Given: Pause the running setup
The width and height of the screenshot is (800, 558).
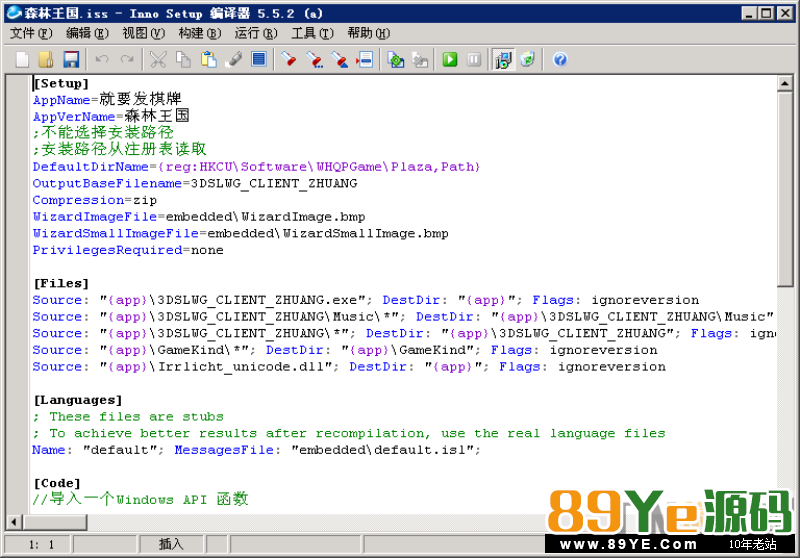Looking at the screenshot, I should point(474,60).
